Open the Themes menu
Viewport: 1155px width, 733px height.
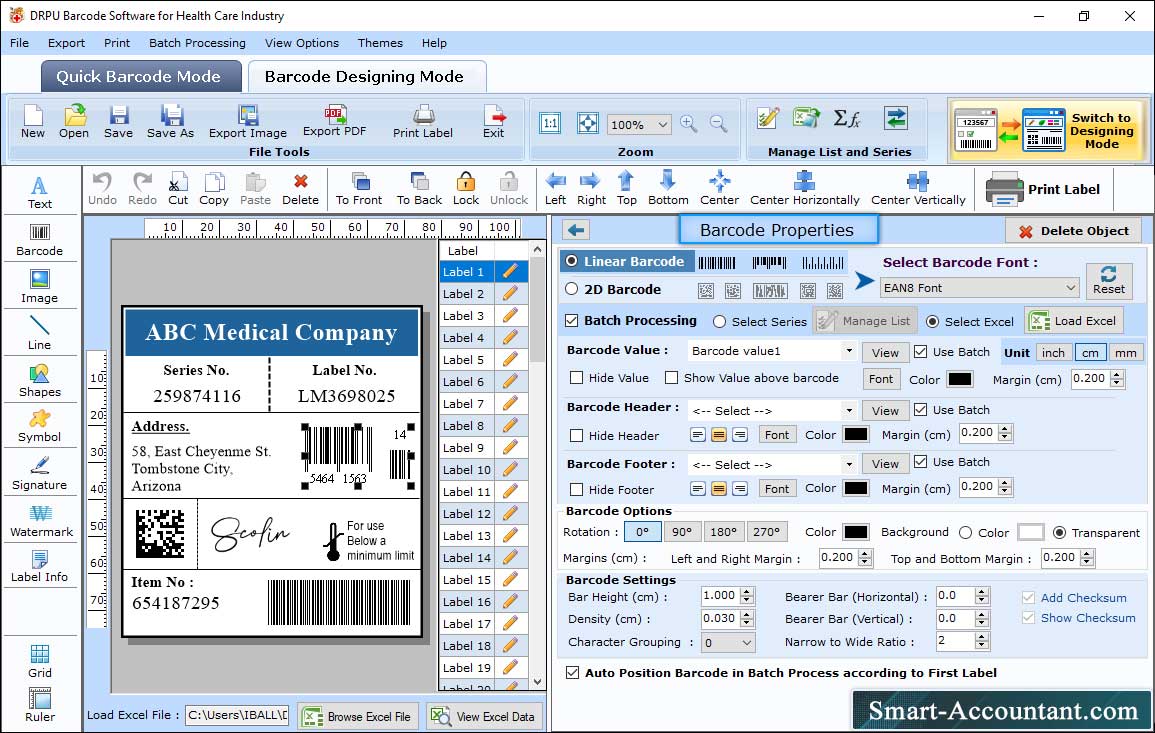coord(380,43)
